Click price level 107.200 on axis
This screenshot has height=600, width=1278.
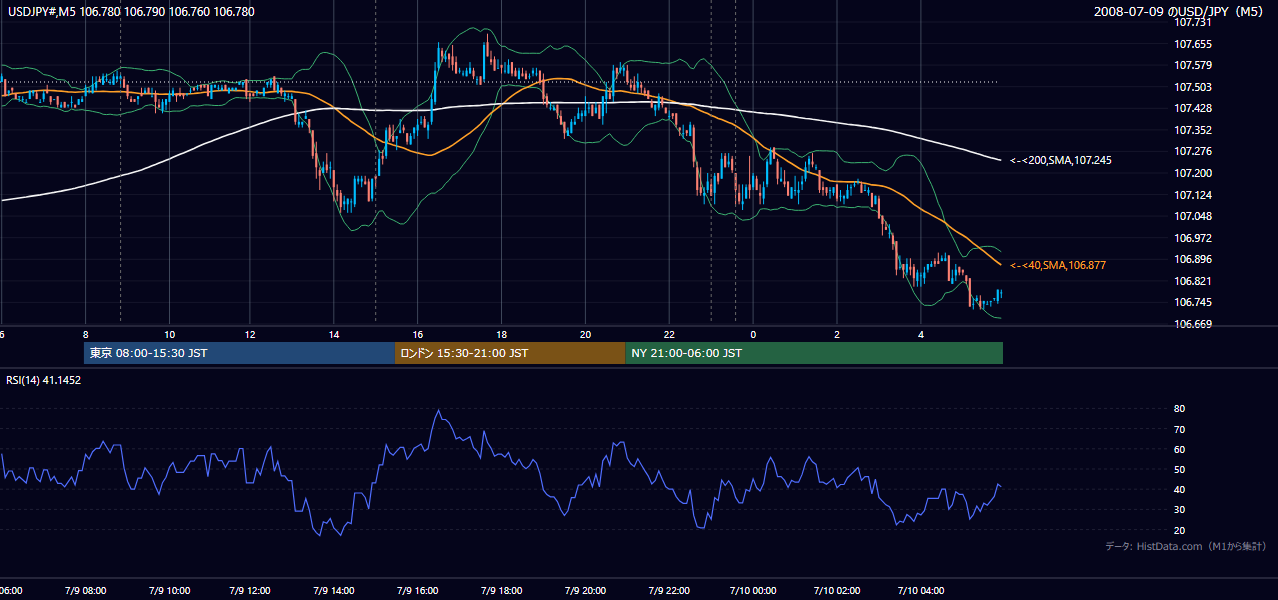click(1193, 173)
